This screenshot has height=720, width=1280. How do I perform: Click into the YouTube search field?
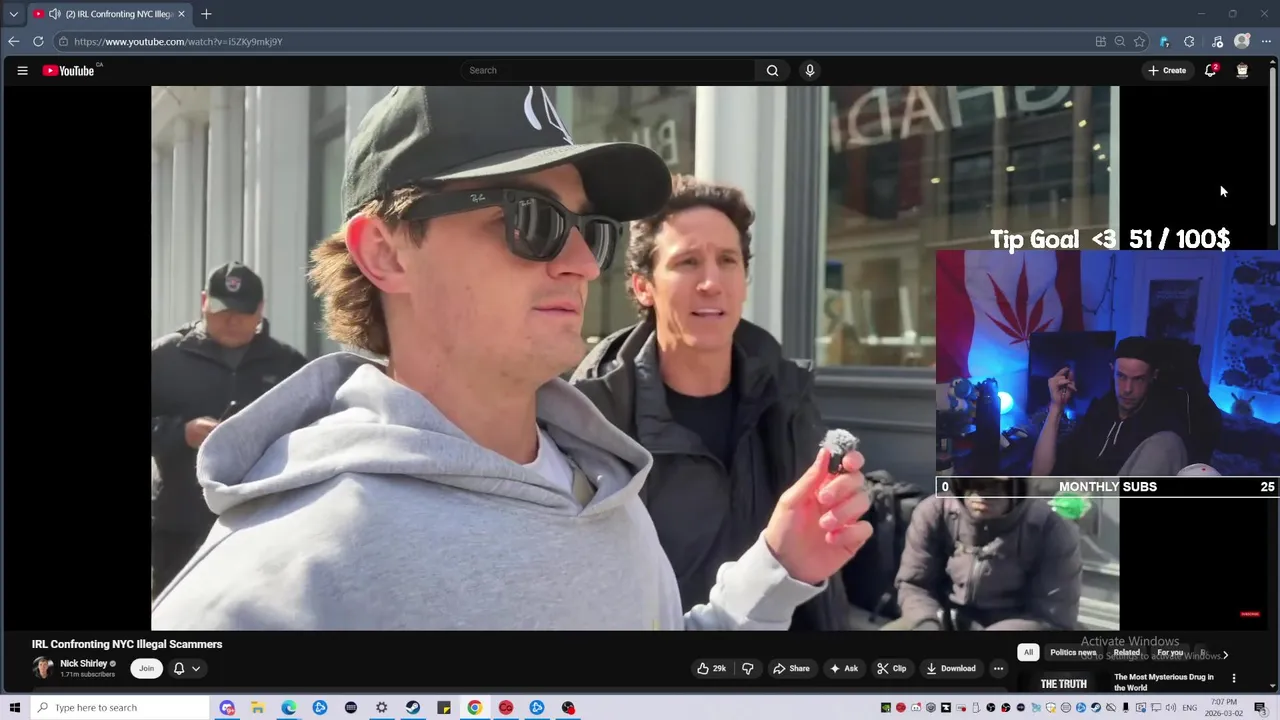click(x=608, y=70)
